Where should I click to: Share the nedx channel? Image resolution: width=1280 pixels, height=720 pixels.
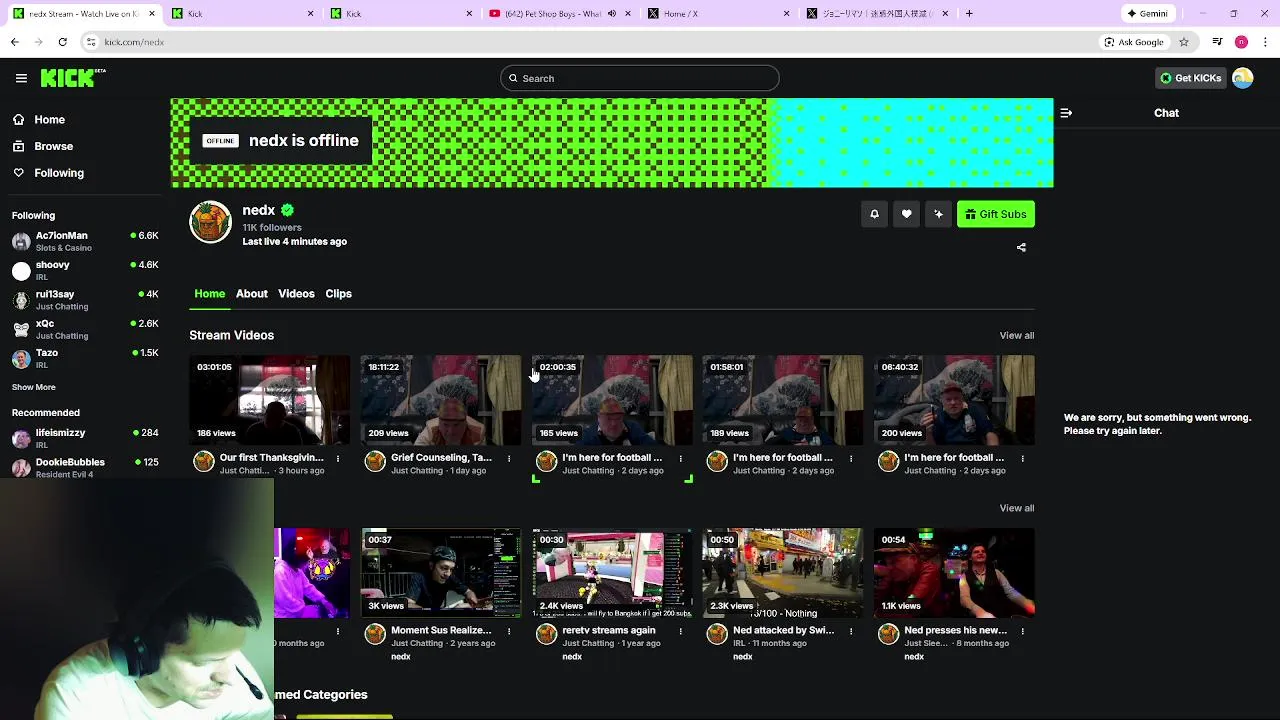[x=1021, y=248]
